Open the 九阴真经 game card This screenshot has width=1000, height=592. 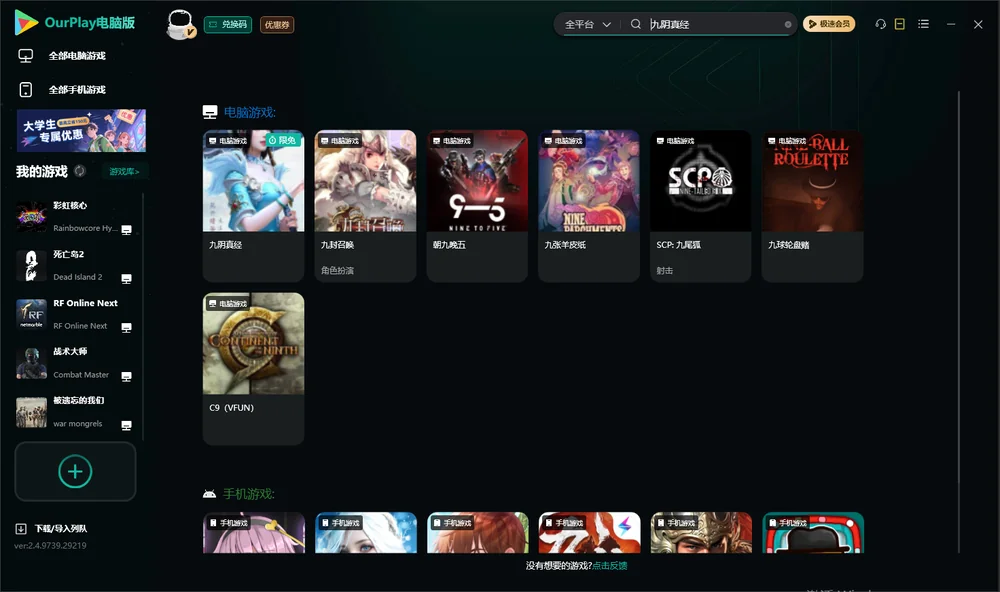click(x=253, y=205)
